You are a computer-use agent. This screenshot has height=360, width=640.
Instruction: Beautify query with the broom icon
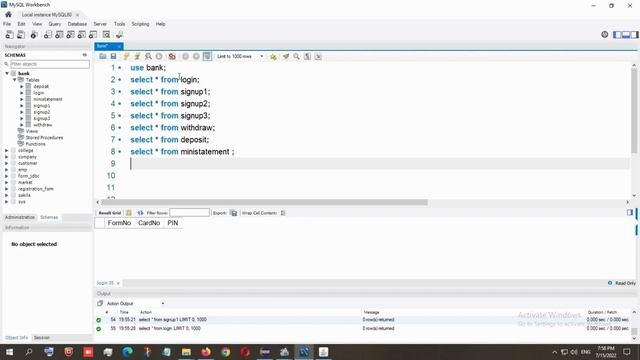coord(286,56)
